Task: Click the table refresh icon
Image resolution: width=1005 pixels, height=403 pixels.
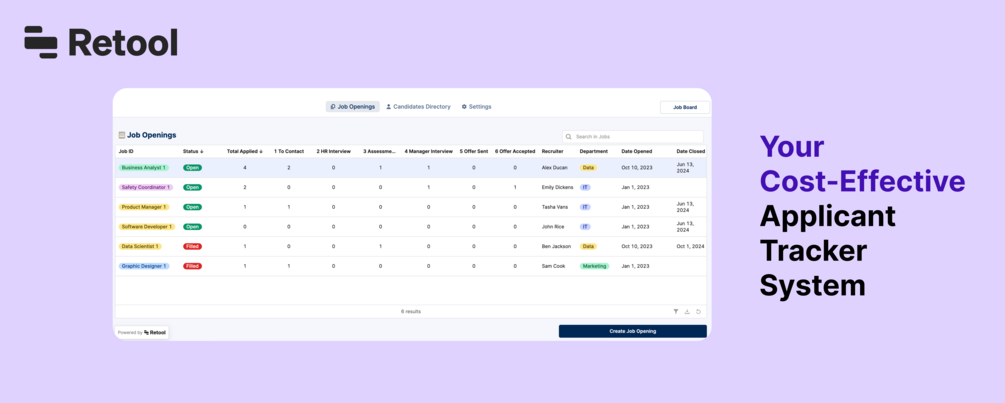Action: [x=699, y=311]
